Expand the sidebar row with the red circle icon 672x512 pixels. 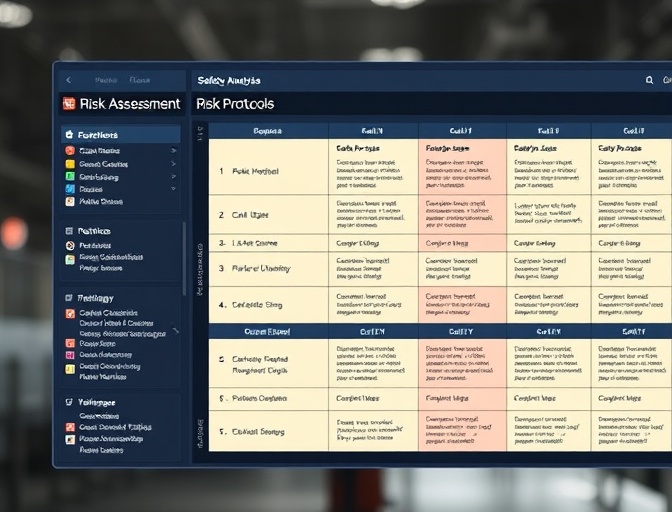tap(174, 150)
